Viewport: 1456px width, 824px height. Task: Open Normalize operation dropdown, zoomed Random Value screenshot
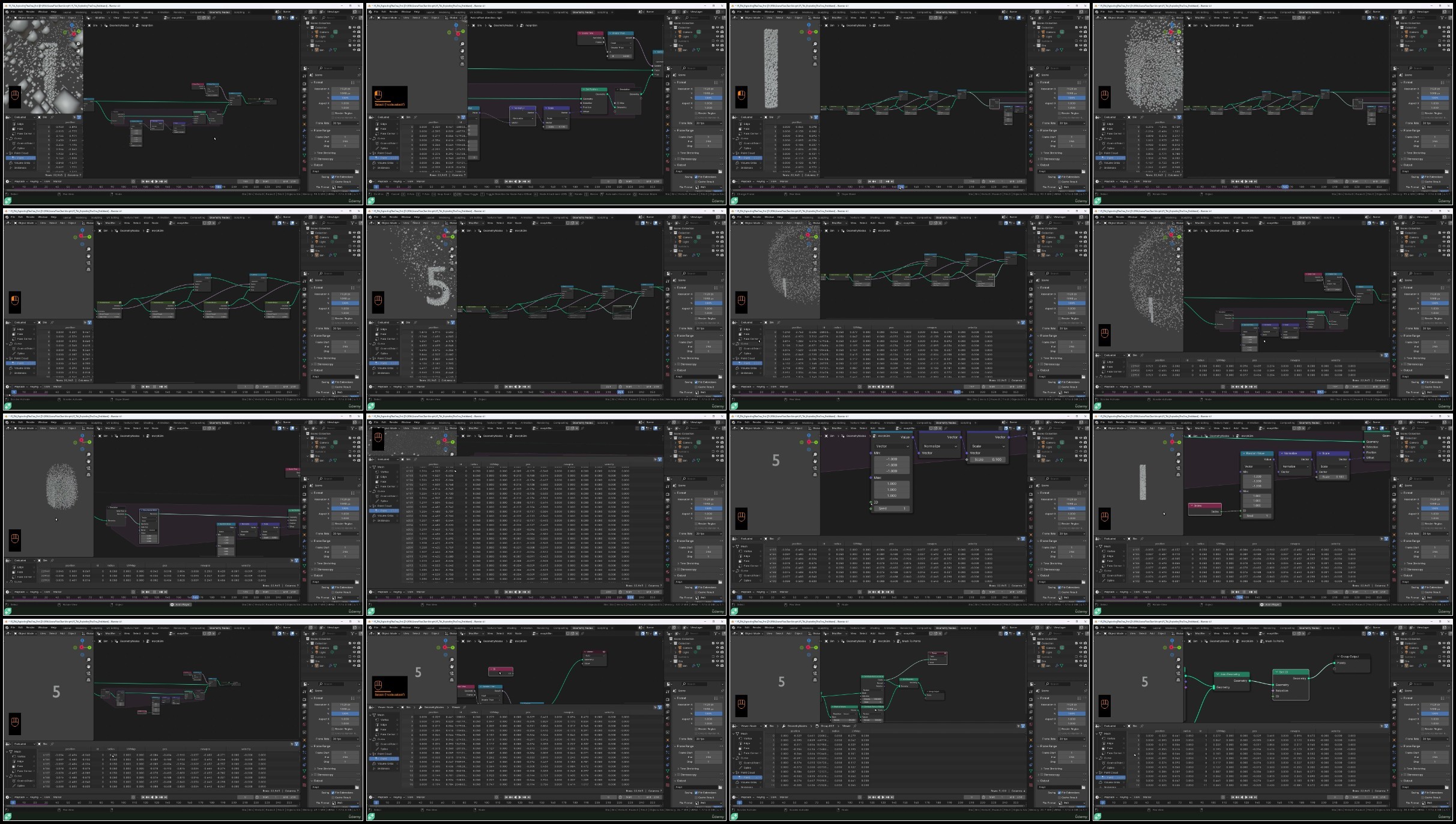(x=940, y=446)
